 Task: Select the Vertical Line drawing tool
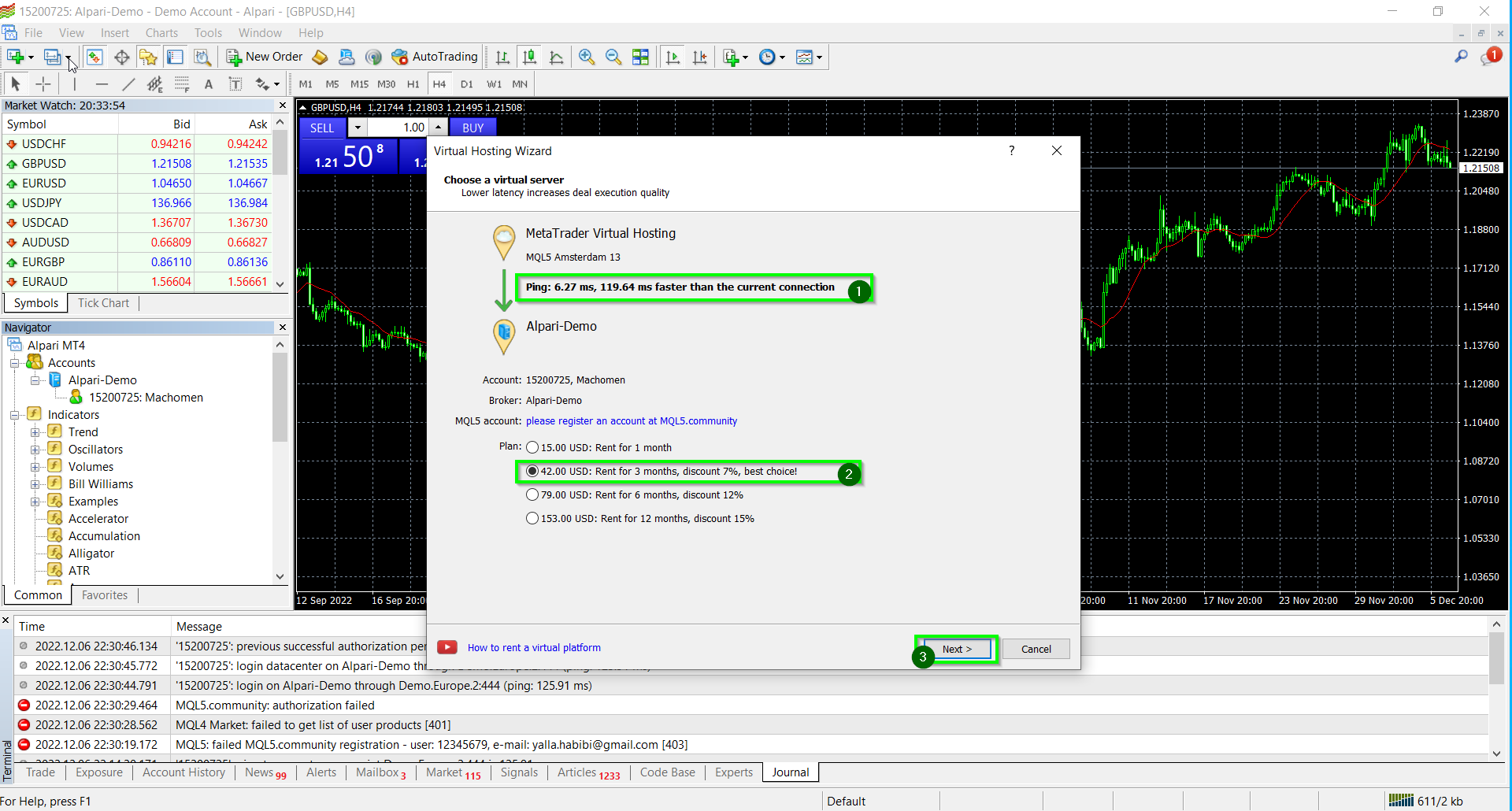click(x=75, y=83)
